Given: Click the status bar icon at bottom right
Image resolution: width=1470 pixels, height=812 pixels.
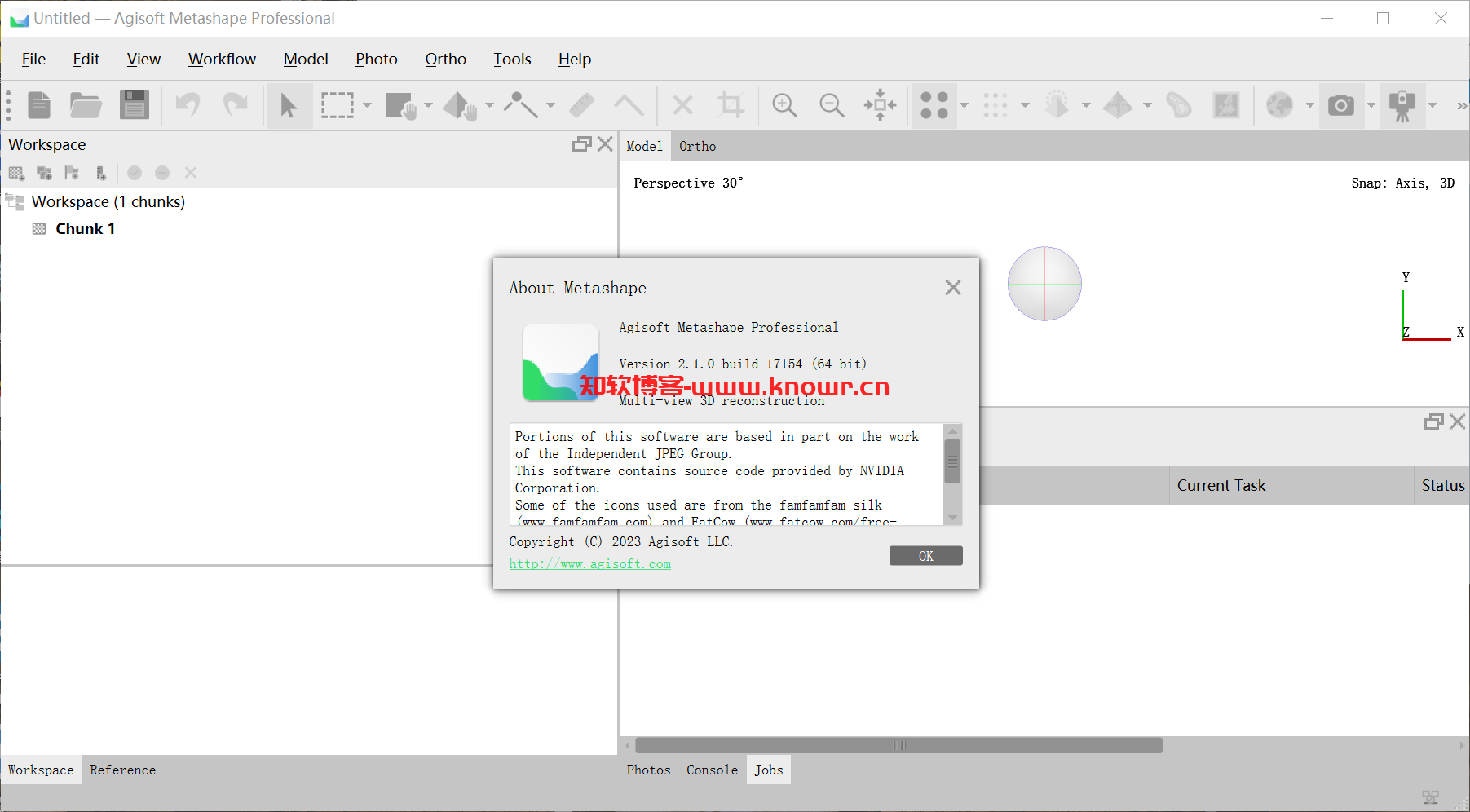Looking at the screenshot, I should [1430, 797].
